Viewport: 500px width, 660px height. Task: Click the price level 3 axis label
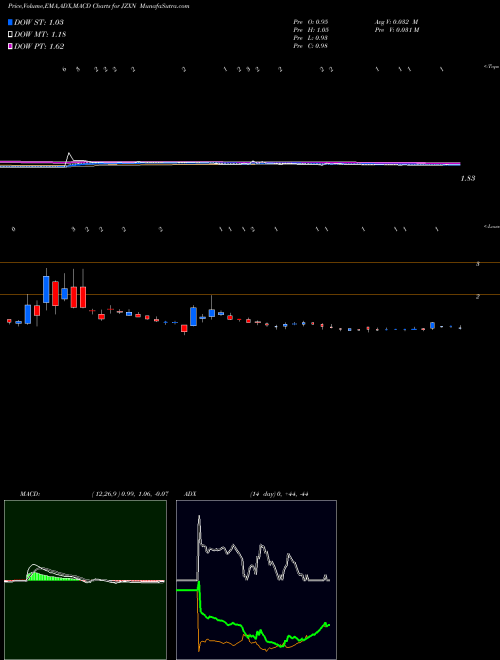point(478,264)
